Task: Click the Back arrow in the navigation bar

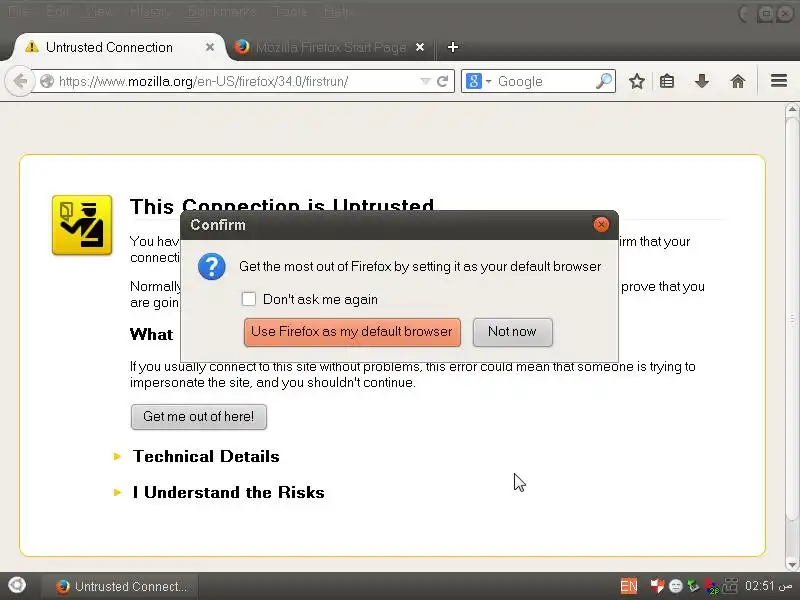Action: coord(19,81)
